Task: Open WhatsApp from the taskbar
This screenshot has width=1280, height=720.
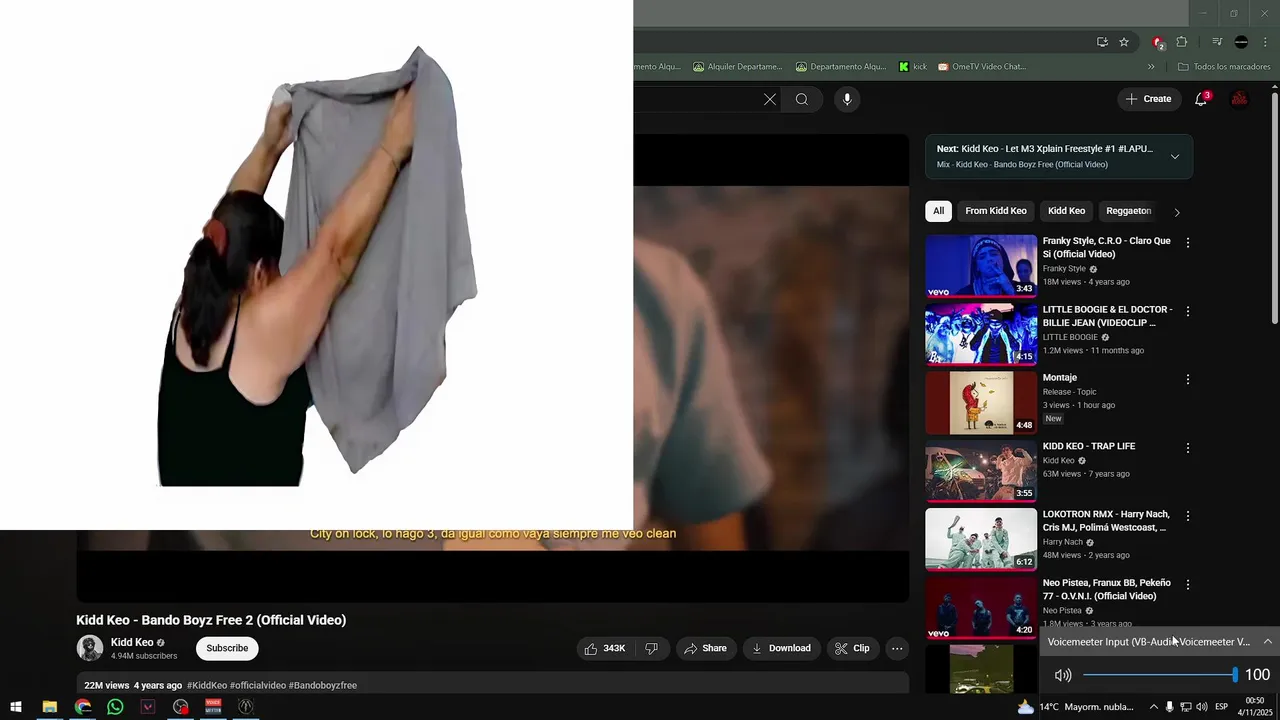Action: (115, 707)
